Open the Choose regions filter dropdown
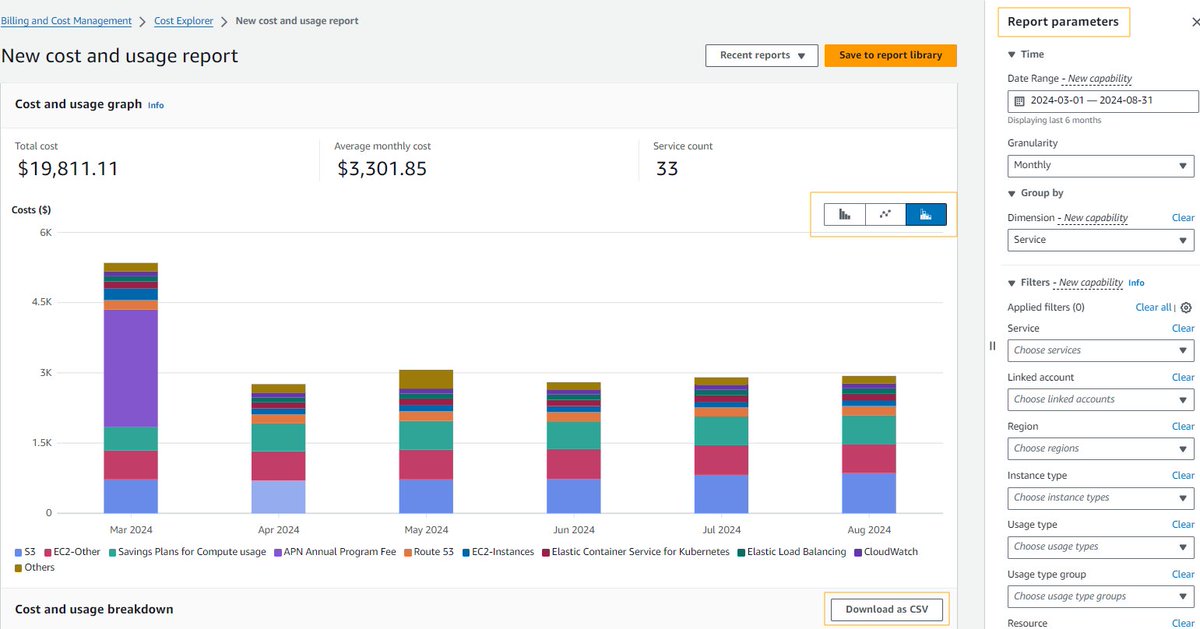This screenshot has width=1200, height=629. coord(1100,448)
